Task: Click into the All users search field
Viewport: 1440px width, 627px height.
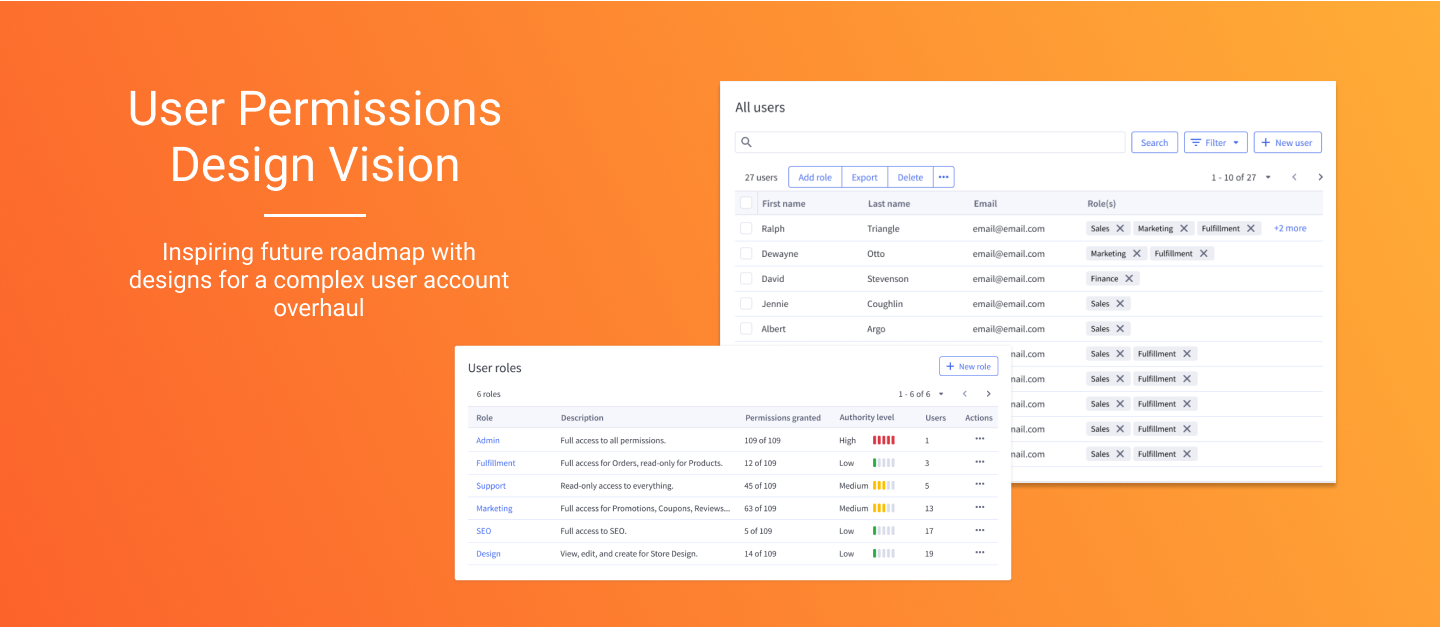Action: (930, 142)
